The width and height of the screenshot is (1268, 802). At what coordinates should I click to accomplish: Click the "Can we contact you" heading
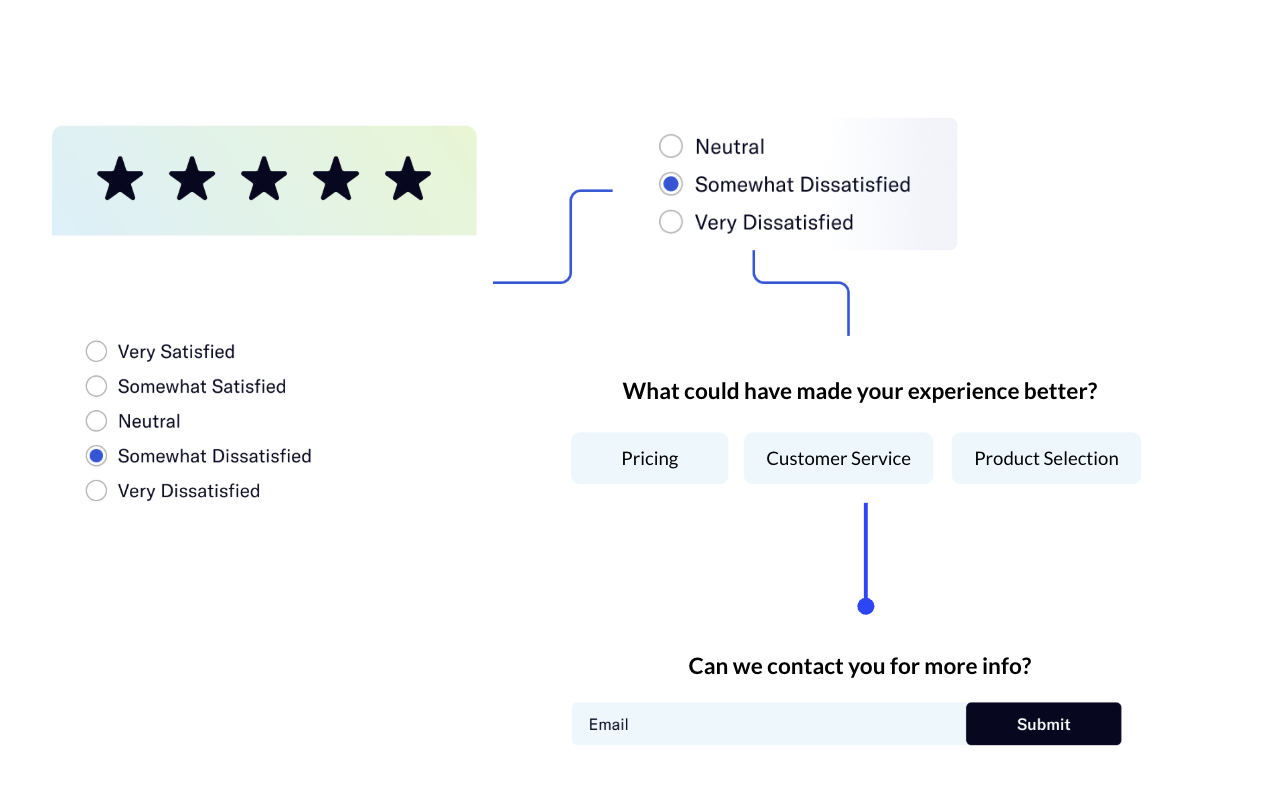coord(860,666)
